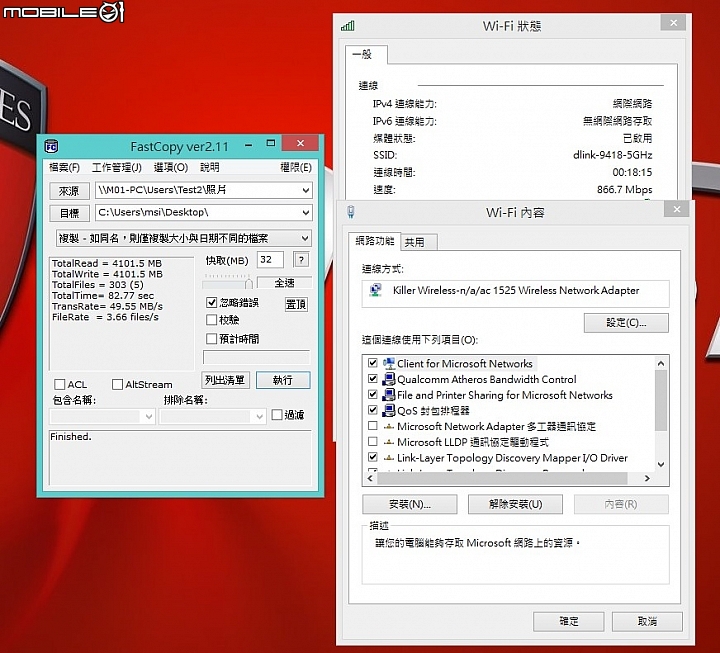This screenshot has width=720, height=653.
Task: Click the Wi-Fi properties window title icon
Action: (x=351, y=212)
